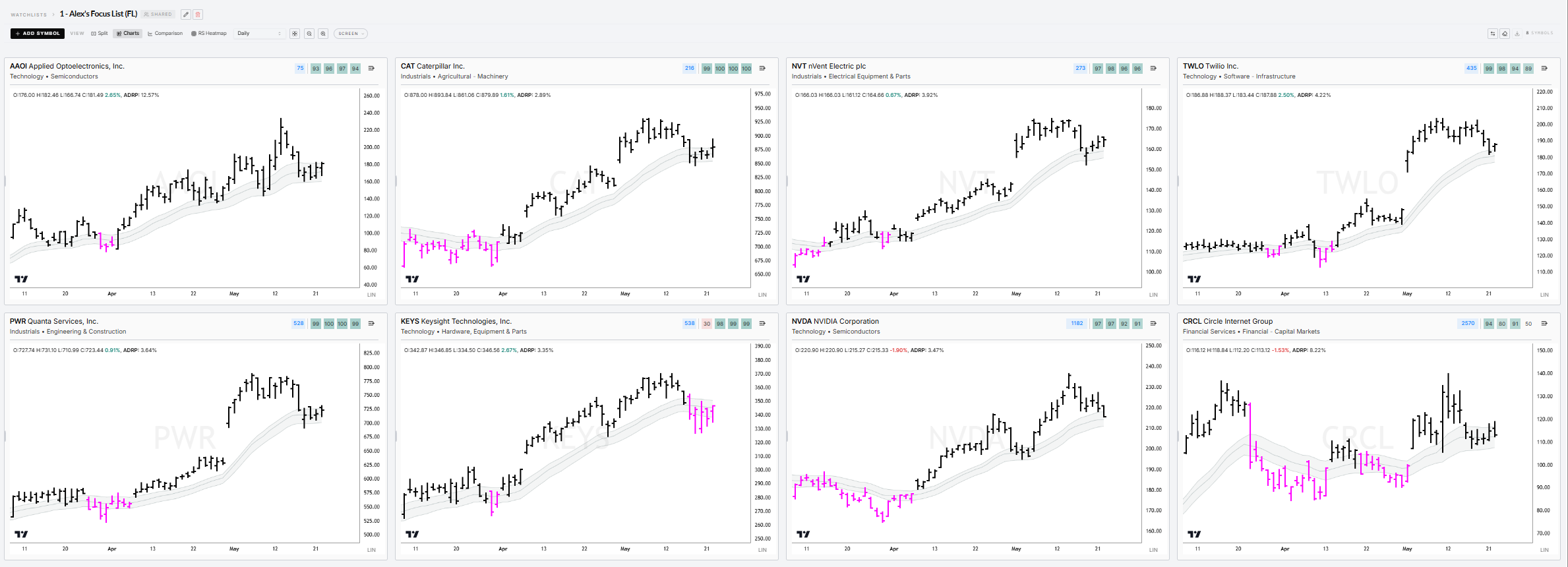Screen dimensions: 1568x567
Task: Toggle LIN scale on the CAT chart
Action: click(x=762, y=295)
